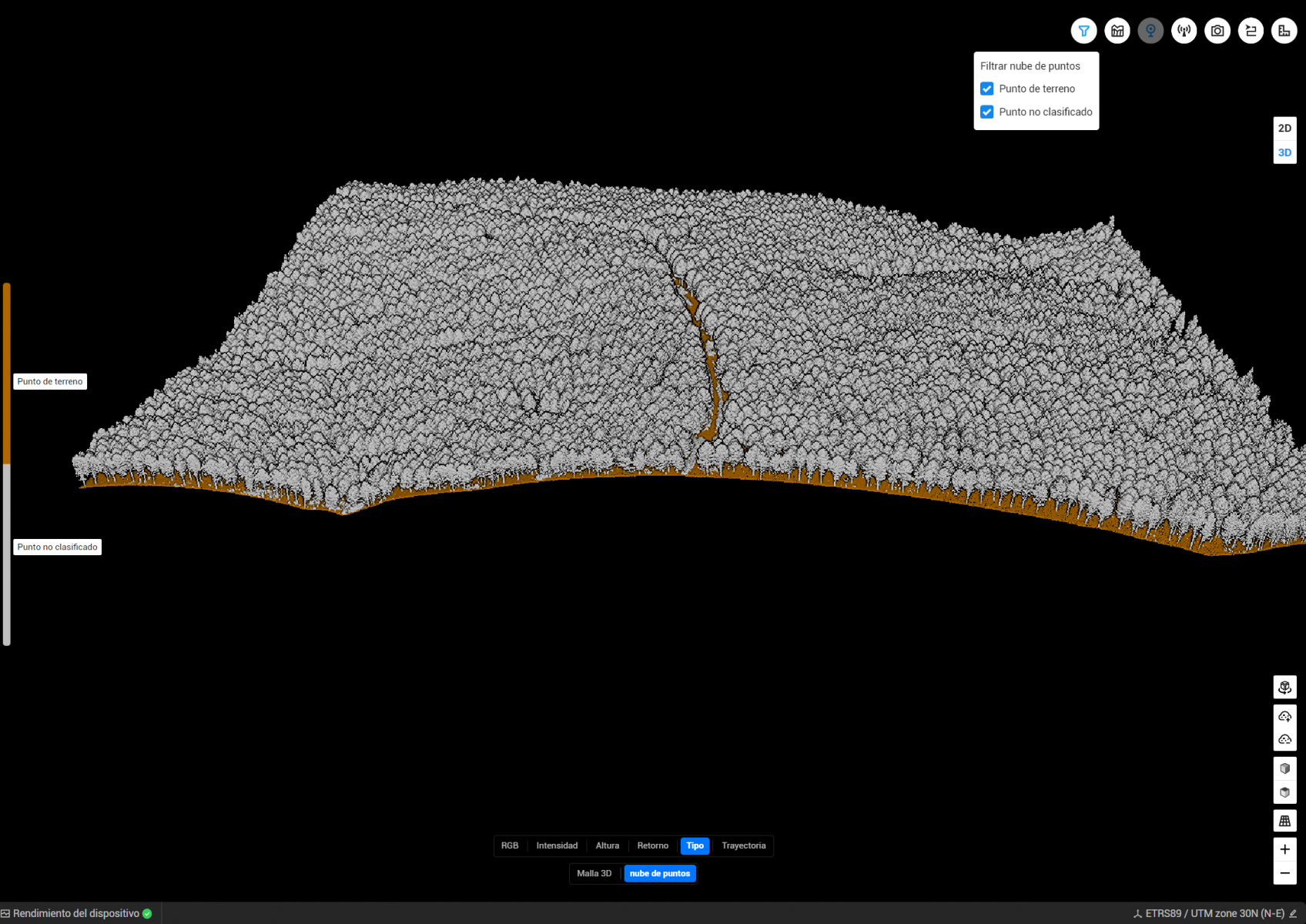1306x924 pixels.
Task: Switch coloring to the Altura tab
Action: tap(607, 845)
